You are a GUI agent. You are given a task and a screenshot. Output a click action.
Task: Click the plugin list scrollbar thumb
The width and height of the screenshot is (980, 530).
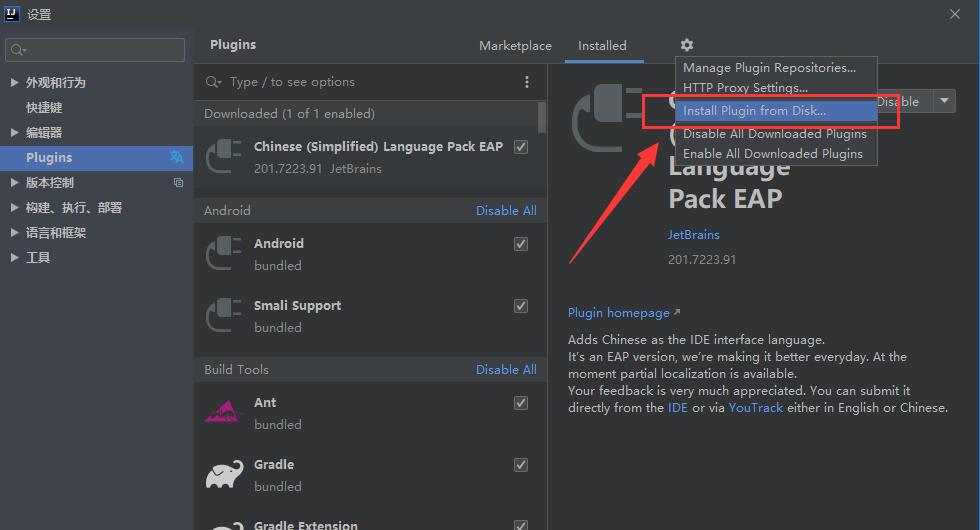click(542, 117)
